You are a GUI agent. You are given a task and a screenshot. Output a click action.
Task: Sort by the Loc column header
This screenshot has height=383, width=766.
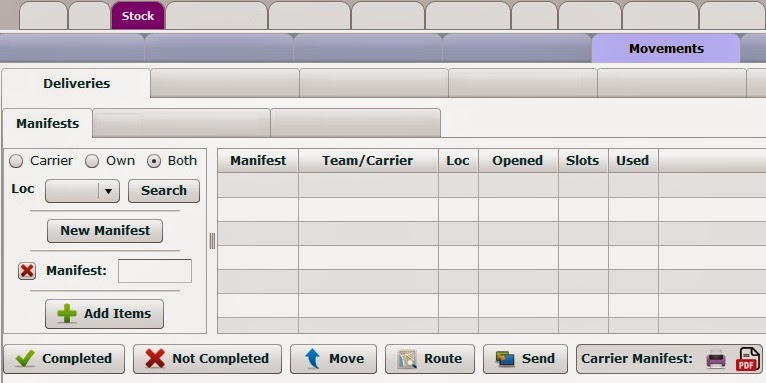[458, 161]
